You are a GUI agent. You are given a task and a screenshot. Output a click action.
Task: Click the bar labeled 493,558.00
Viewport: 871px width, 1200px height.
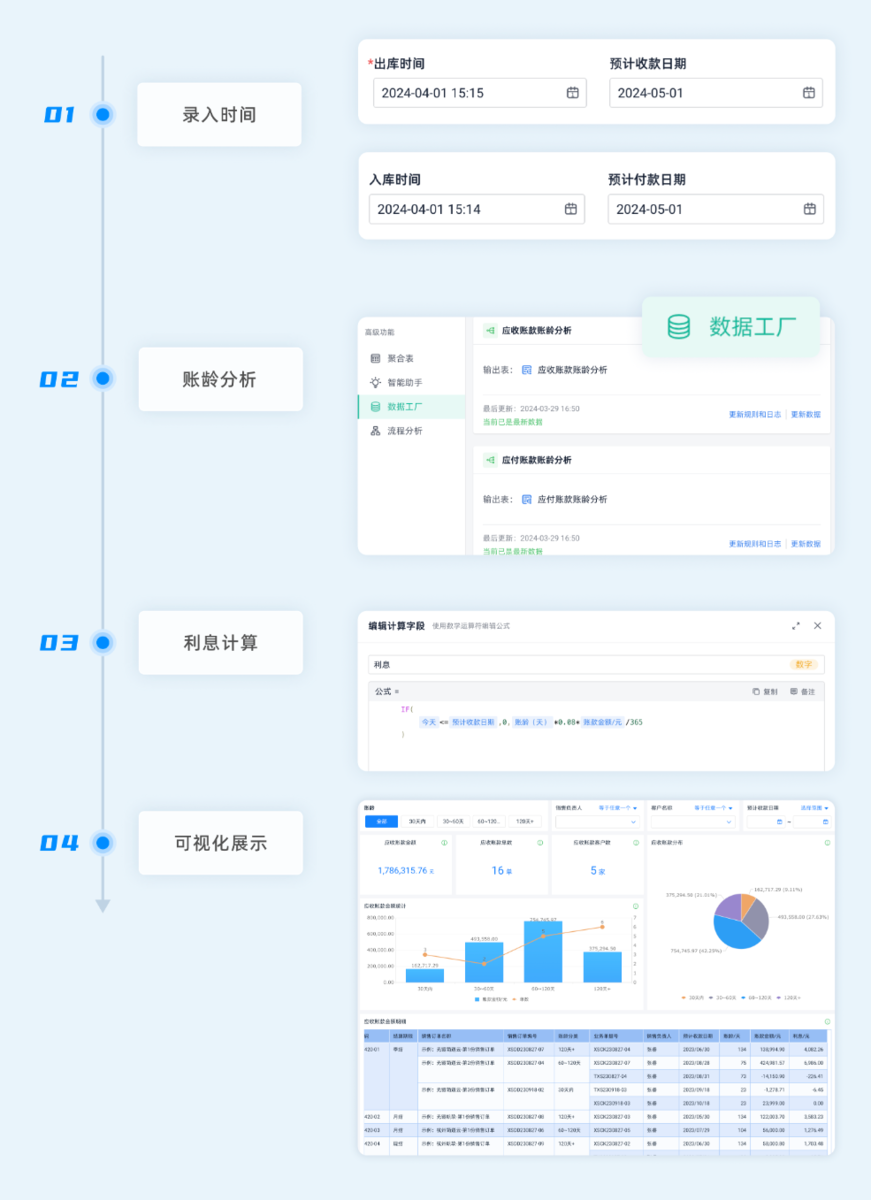484,962
